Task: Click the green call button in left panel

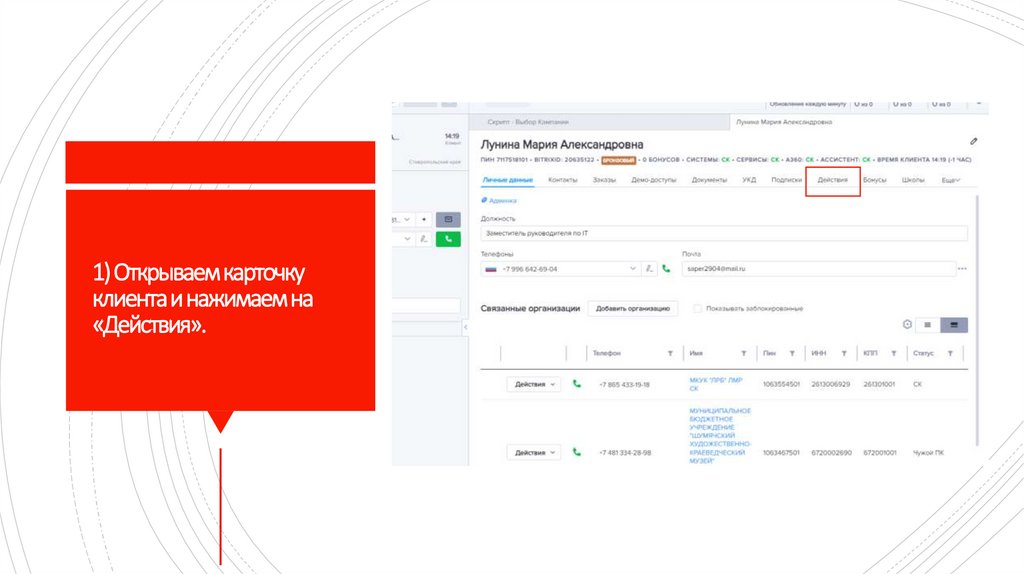Action: pos(448,239)
